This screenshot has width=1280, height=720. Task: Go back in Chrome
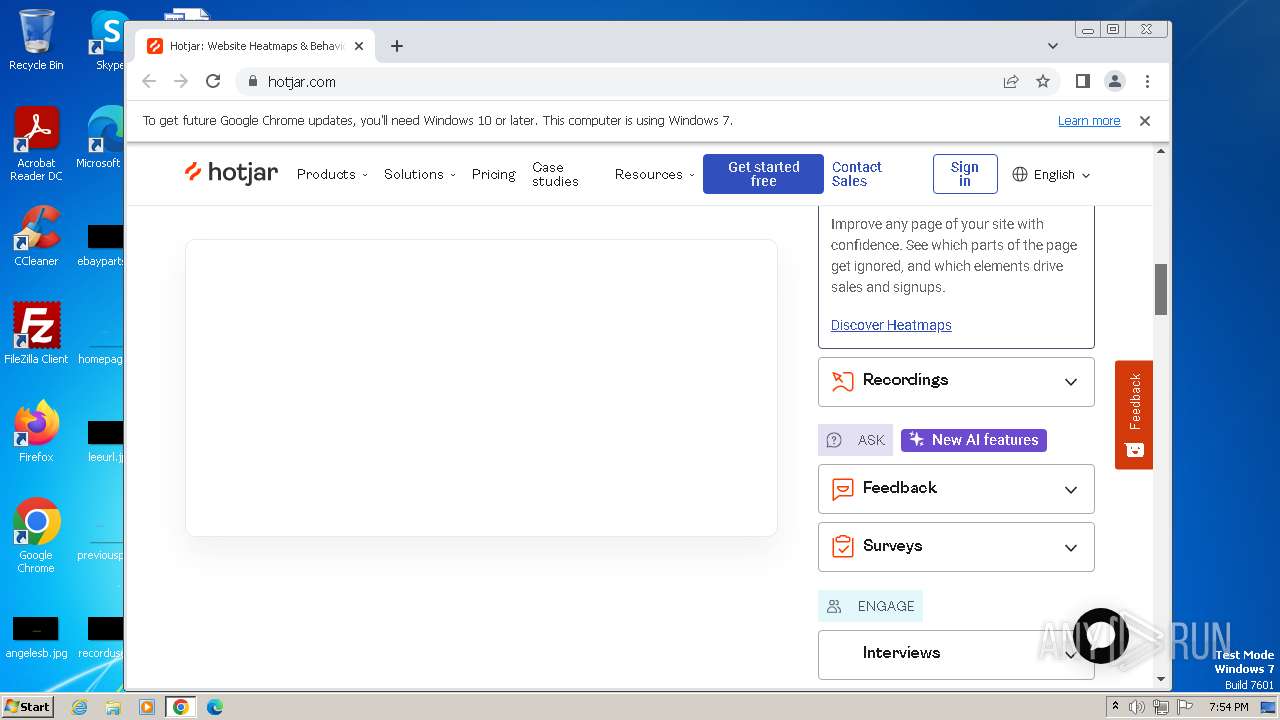[x=149, y=81]
